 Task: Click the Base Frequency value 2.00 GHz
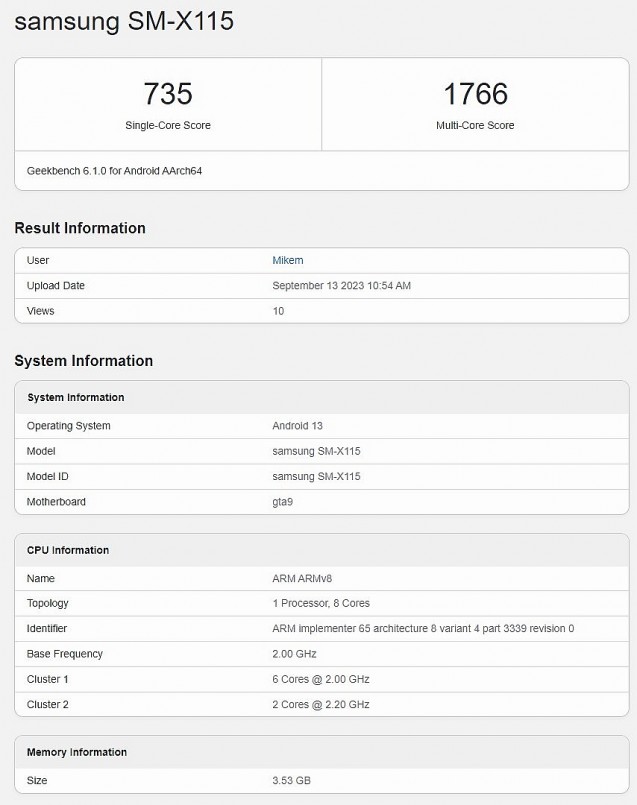(297, 654)
